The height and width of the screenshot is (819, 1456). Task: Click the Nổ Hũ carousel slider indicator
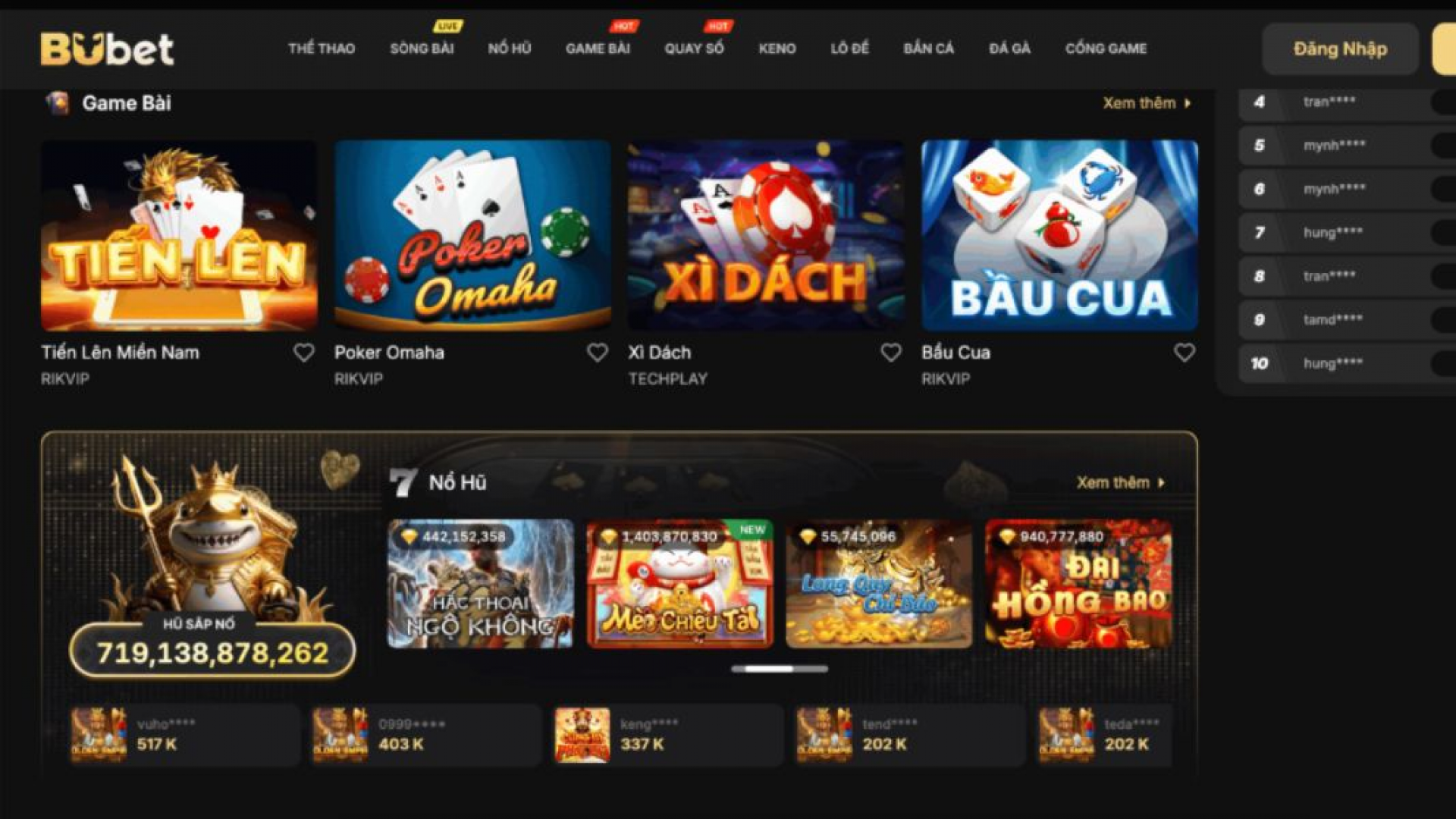[x=780, y=669]
